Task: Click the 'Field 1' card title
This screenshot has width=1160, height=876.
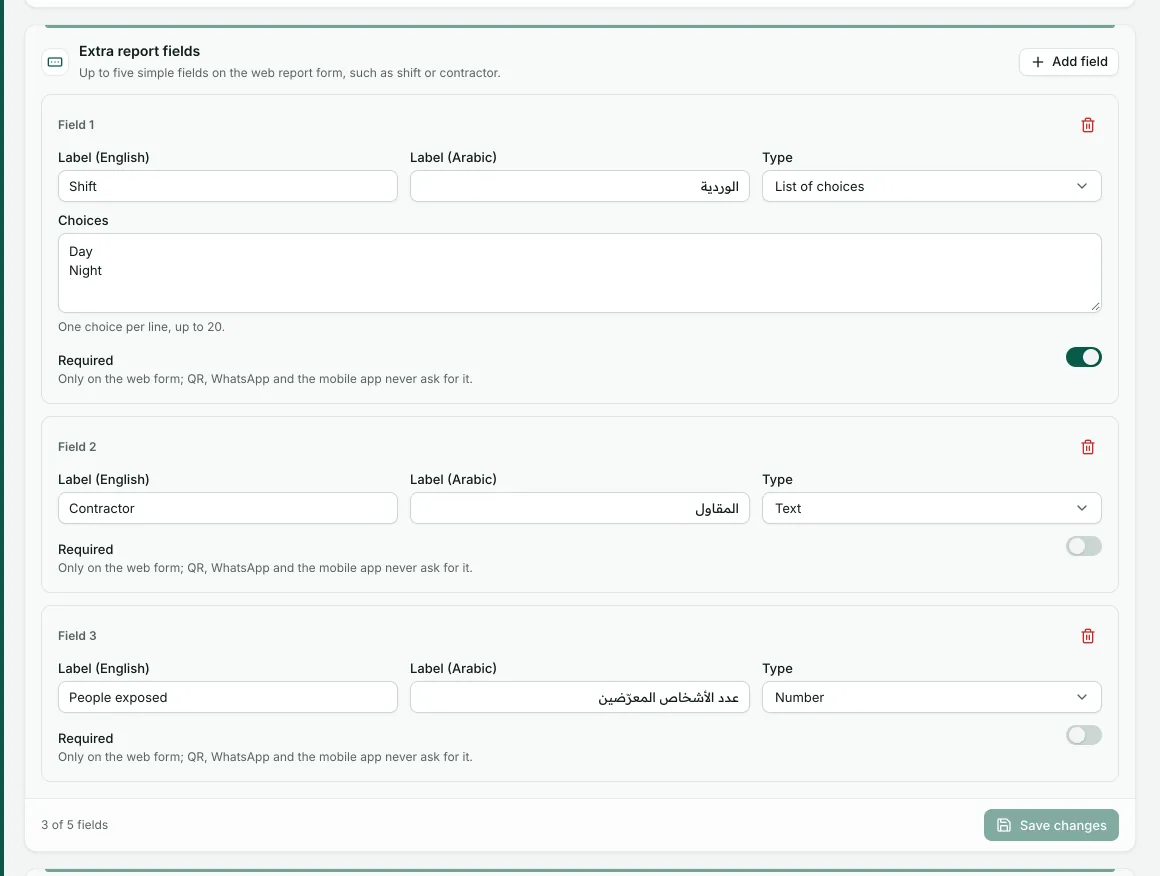Action: [76, 125]
